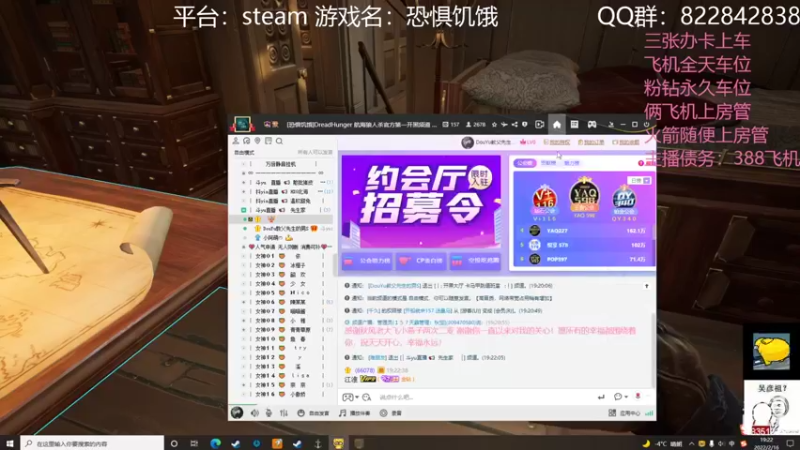Viewport: 800px width, 450px height.
Task: Click the share icon in title bar
Action: coord(514,124)
